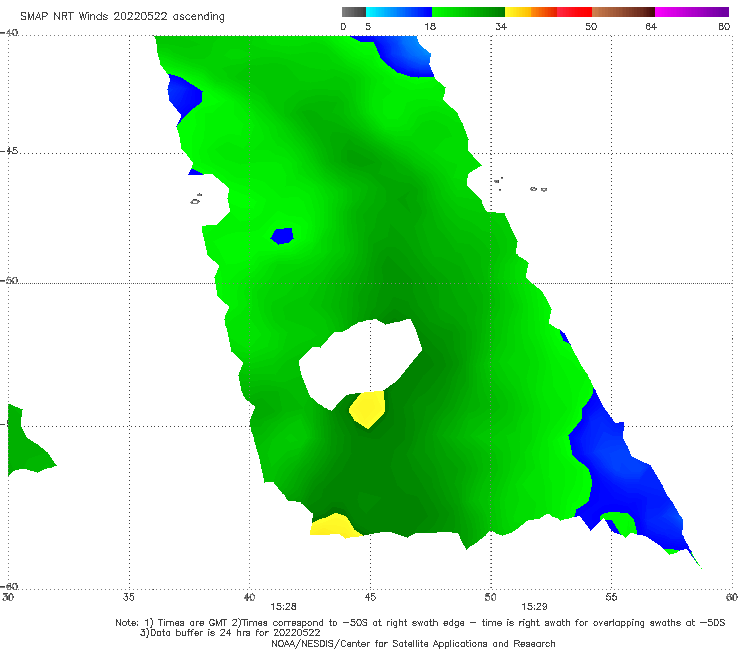The height and width of the screenshot is (650, 740).
Task: Select the red segment of the color scale
Action: tap(574, 12)
